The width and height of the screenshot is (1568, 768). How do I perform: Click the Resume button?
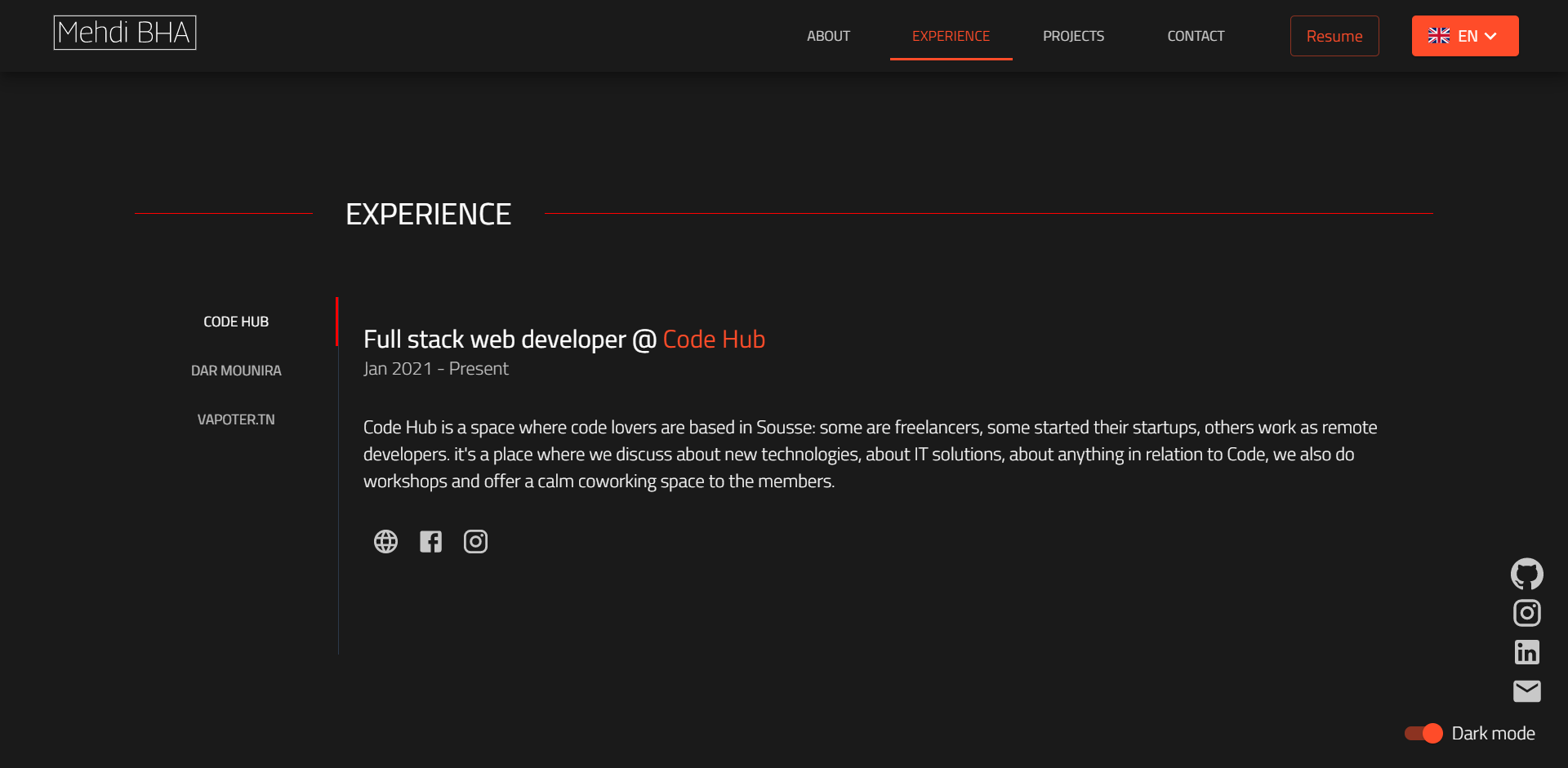1334,36
